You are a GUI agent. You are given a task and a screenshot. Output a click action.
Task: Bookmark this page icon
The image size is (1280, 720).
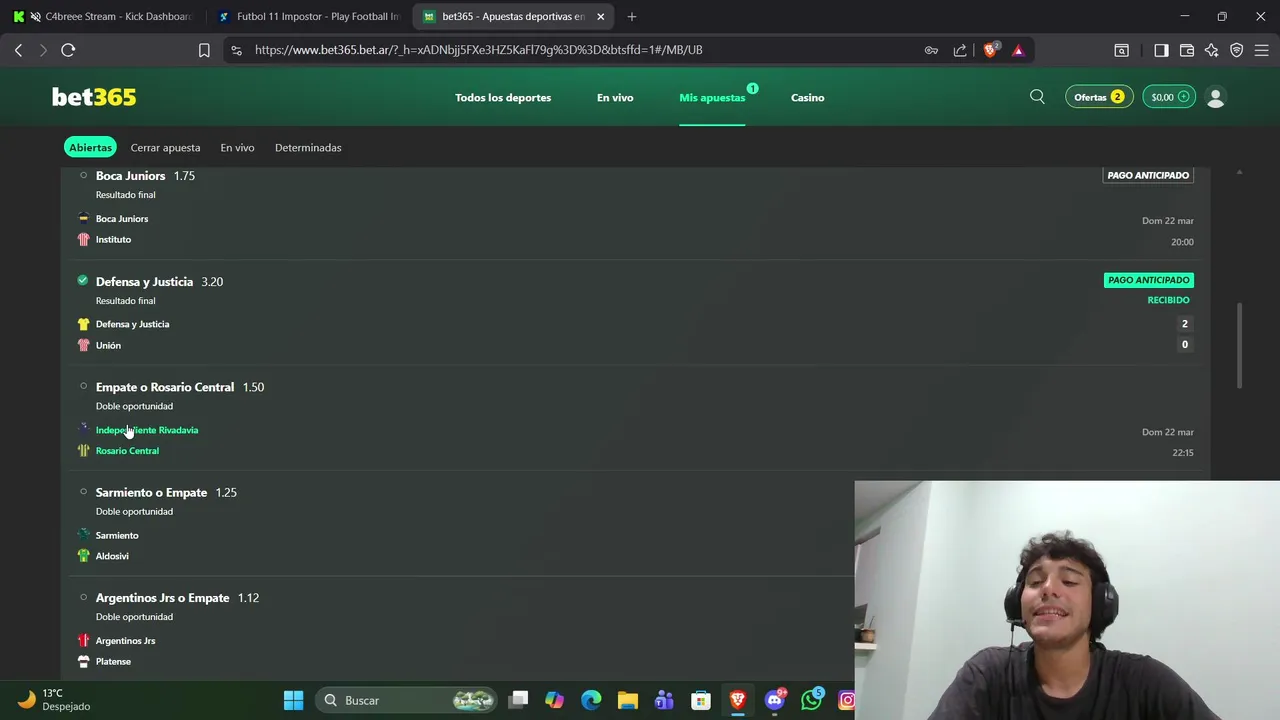(204, 50)
